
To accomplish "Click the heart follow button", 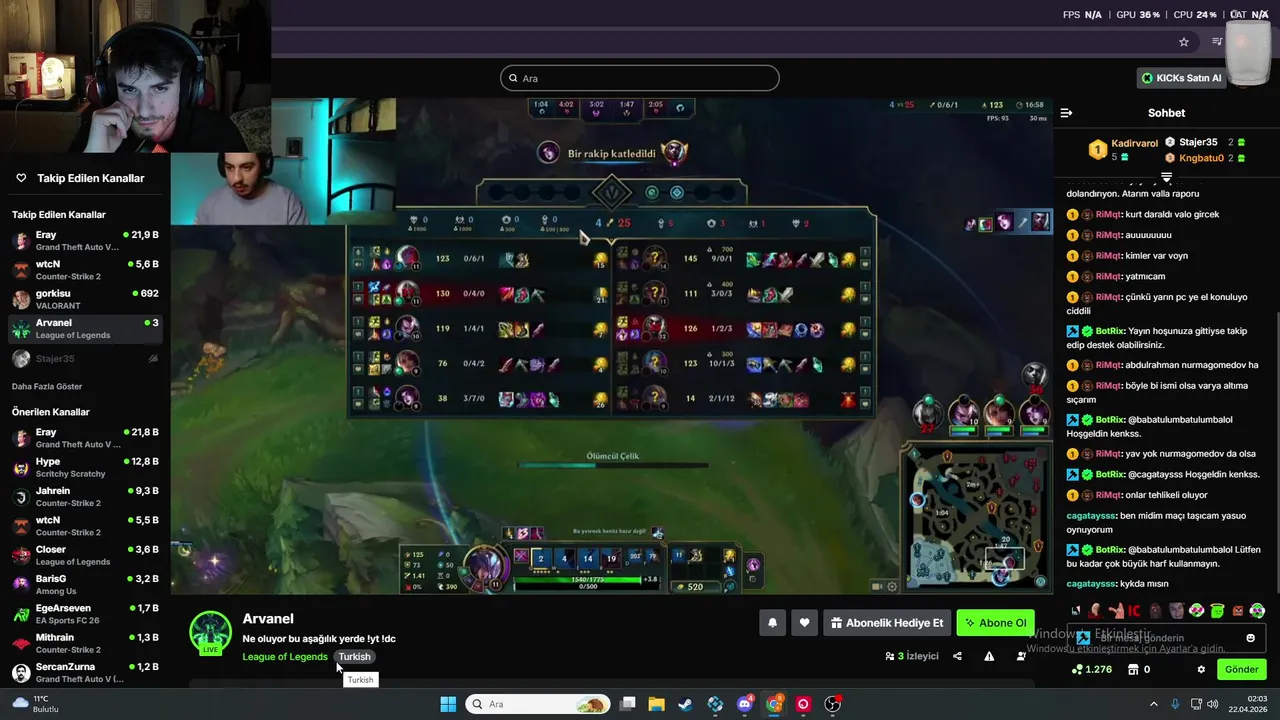I will pyautogui.click(x=804, y=623).
